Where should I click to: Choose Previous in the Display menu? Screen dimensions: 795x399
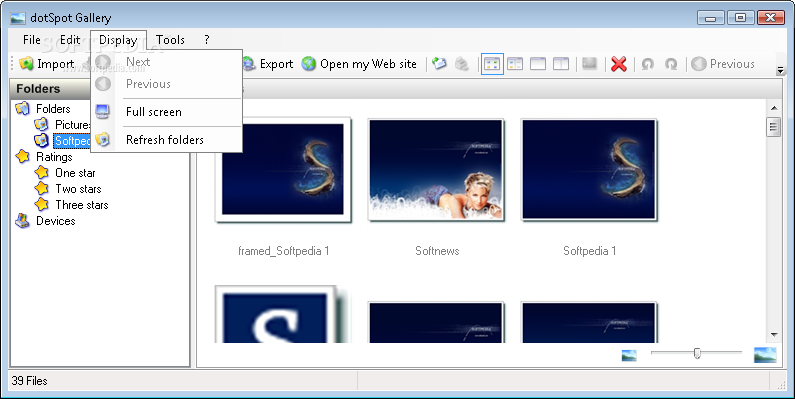coord(166,84)
